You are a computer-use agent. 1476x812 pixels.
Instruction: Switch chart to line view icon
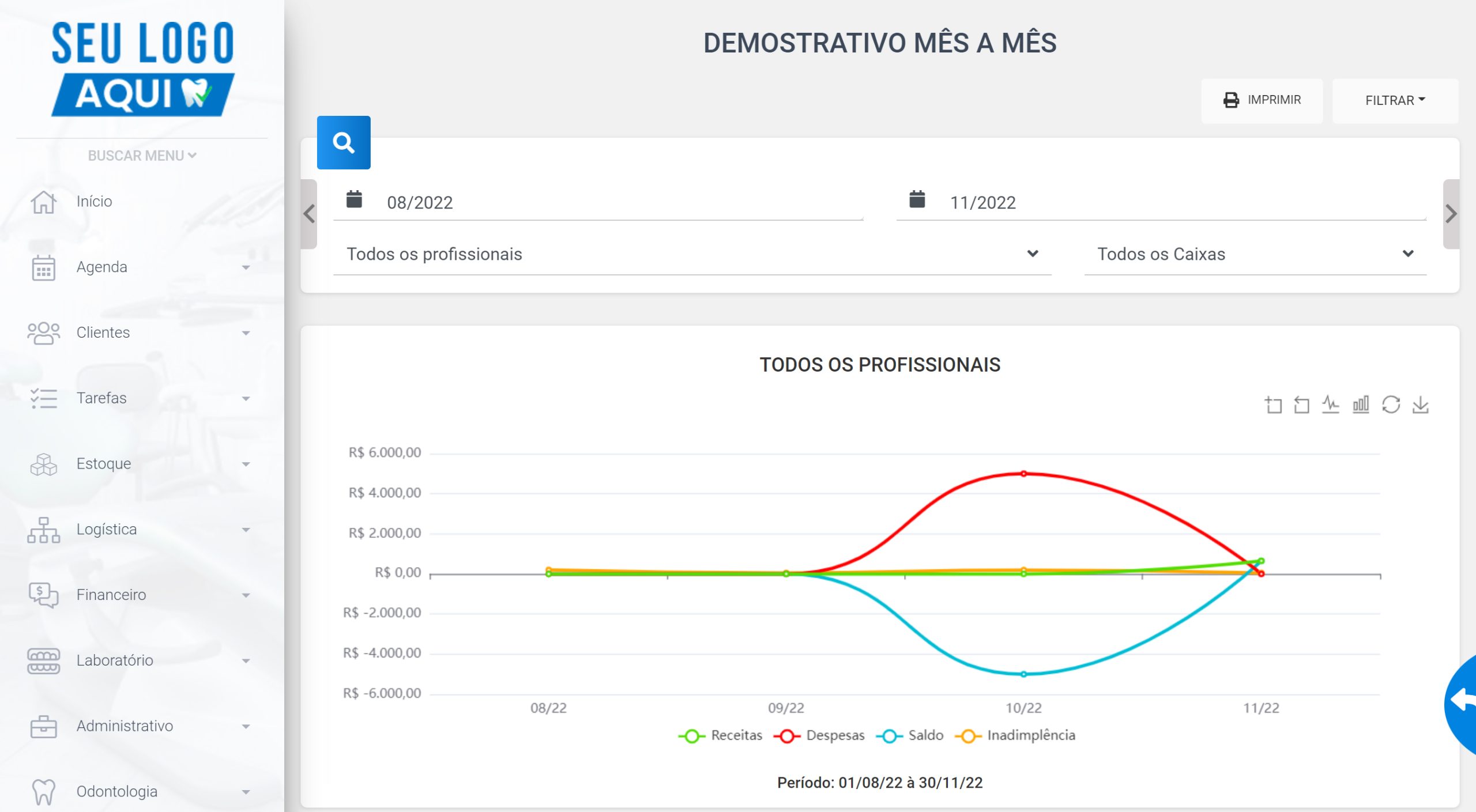coord(1331,405)
